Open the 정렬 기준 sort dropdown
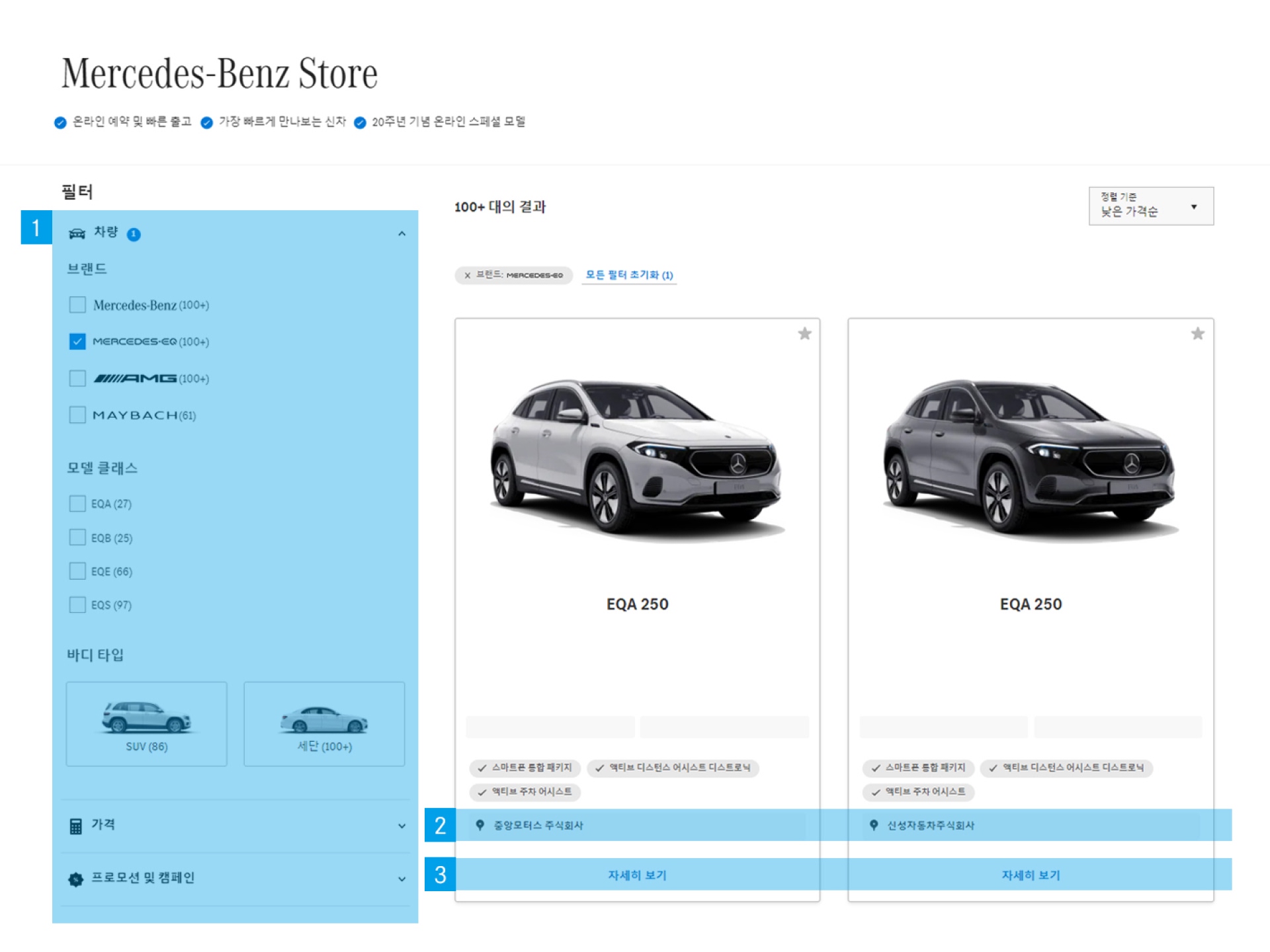The height and width of the screenshot is (952, 1270). click(x=1150, y=206)
